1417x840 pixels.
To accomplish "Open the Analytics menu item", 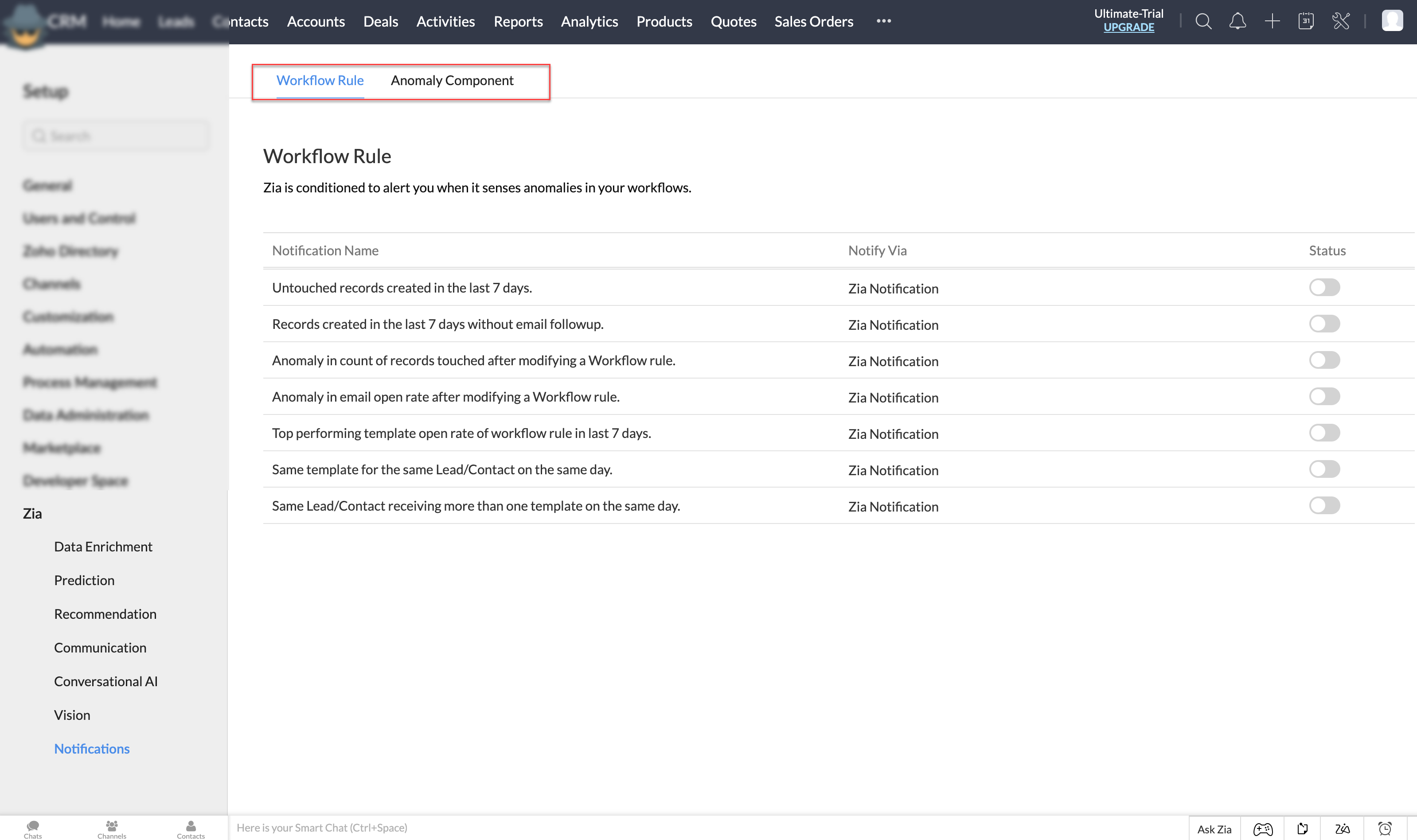I will point(589,22).
